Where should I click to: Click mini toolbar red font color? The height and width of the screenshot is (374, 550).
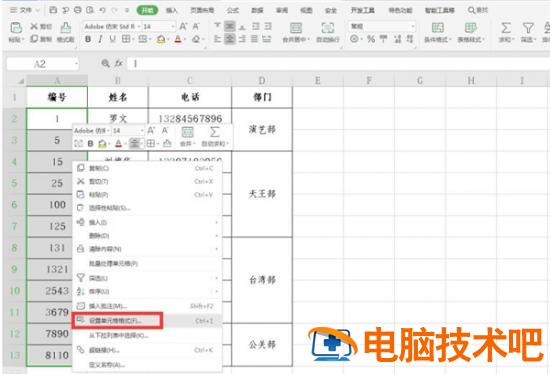pyautogui.click(x=119, y=143)
